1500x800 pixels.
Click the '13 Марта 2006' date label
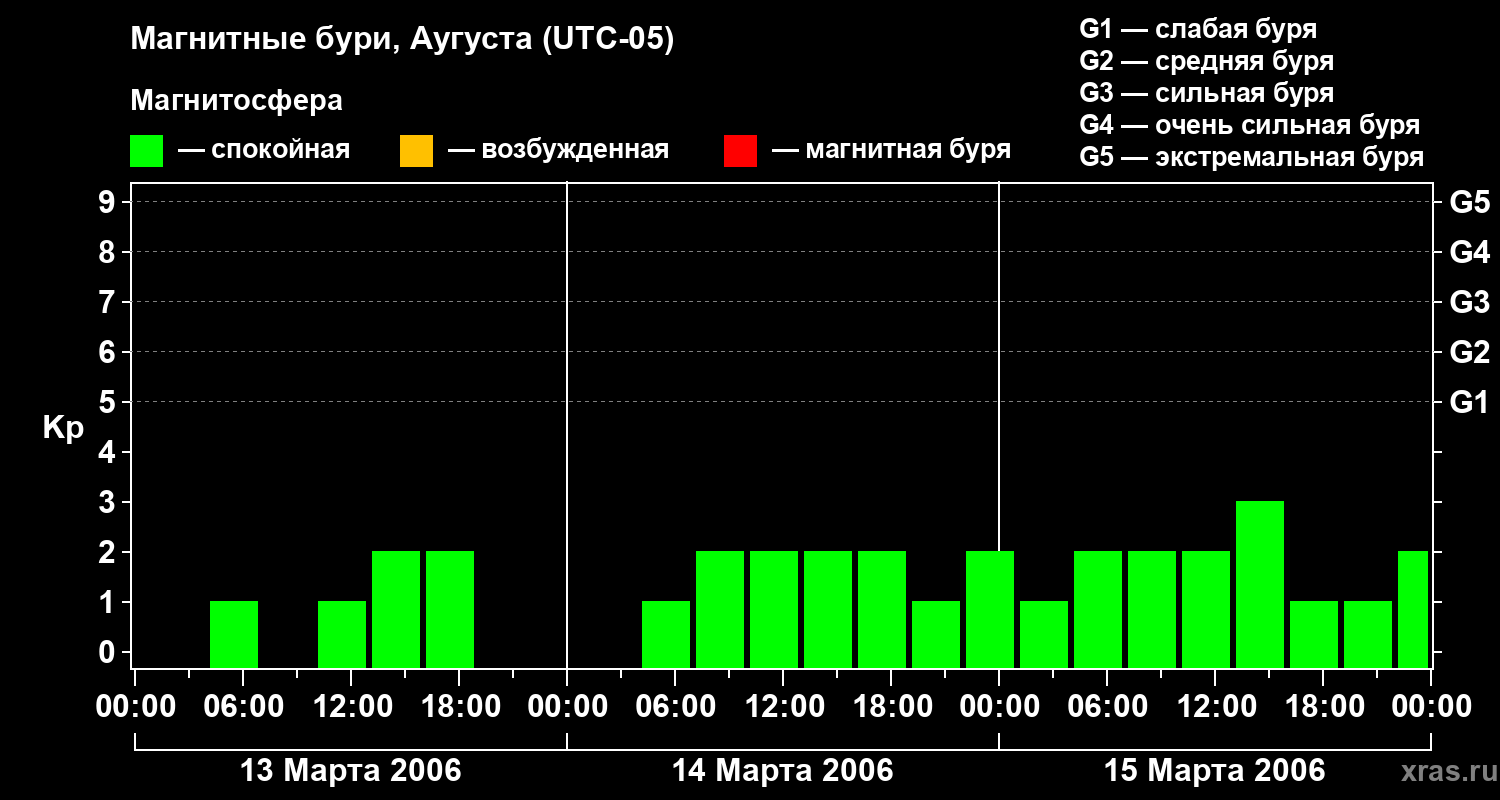tap(351, 771)
